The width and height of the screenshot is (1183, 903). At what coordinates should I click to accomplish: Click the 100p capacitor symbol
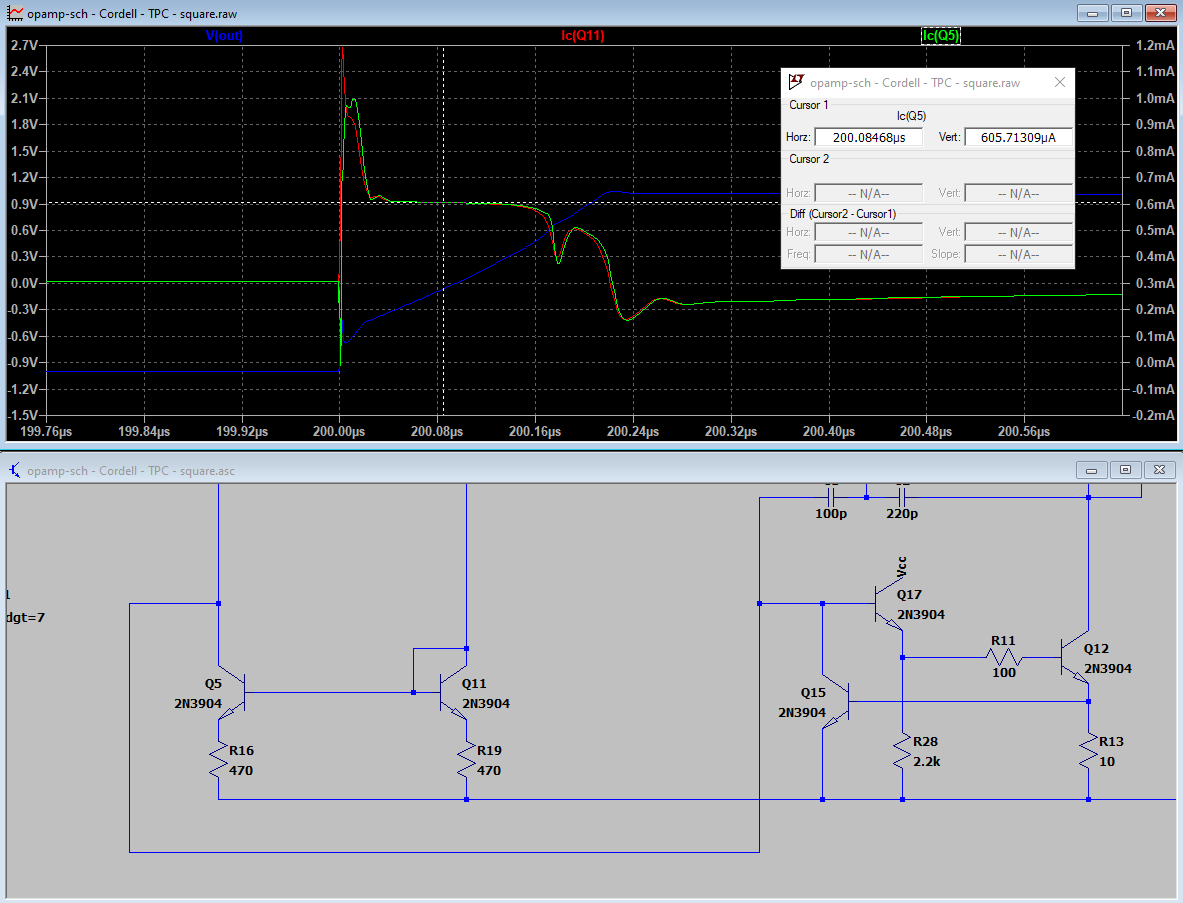[831, 497]
